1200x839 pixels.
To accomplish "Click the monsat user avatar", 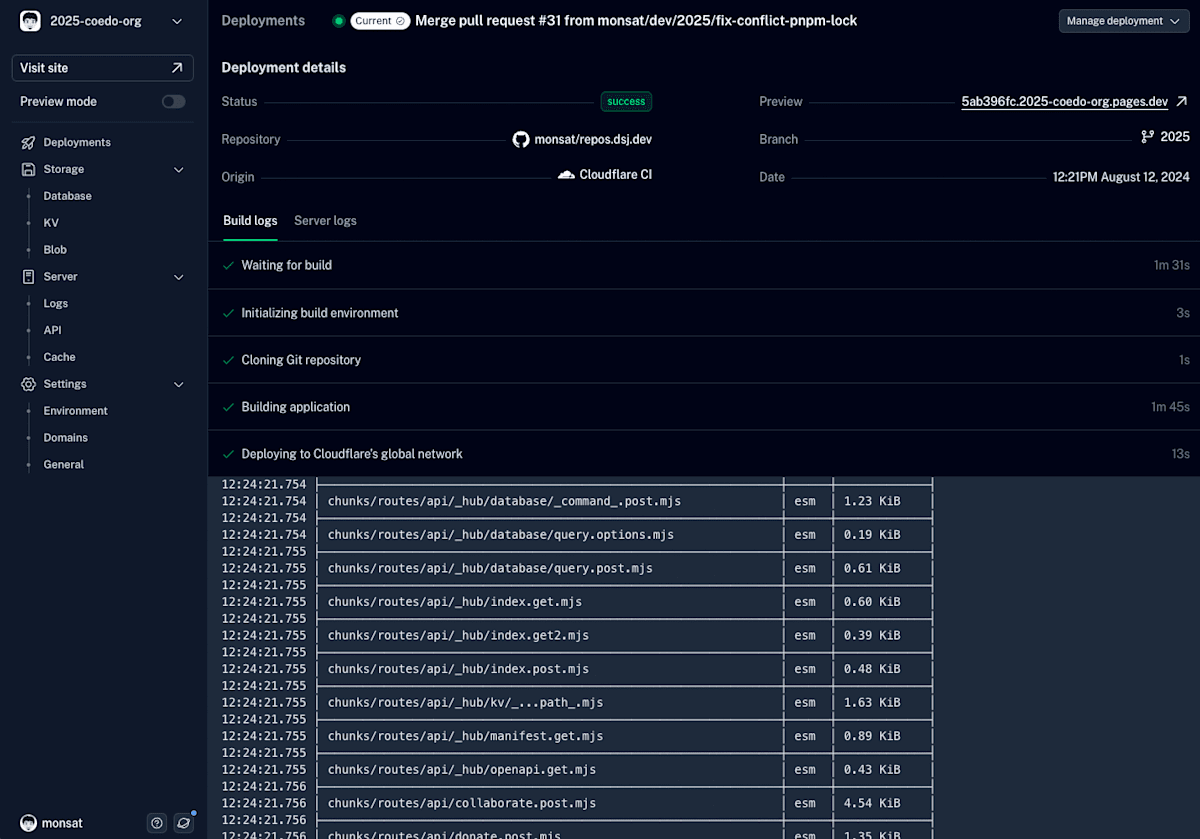I will [29, 823].
